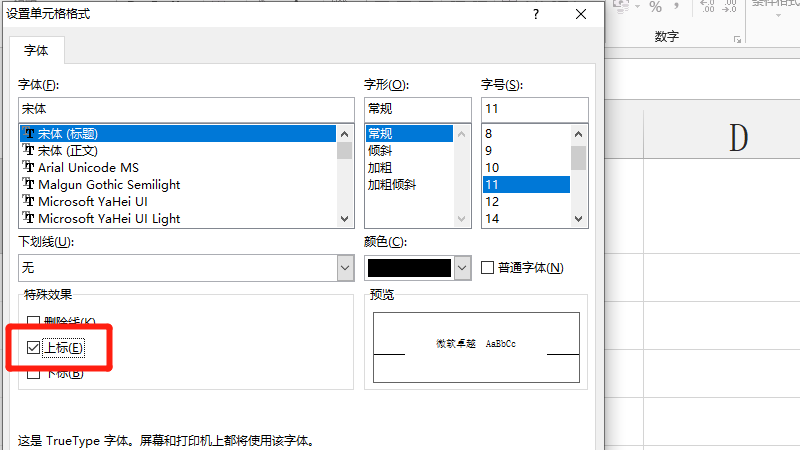Viewport: 800px width, 450px height.
Task: Open the 下划线 dropdown list
Action: tap(345, 267)
